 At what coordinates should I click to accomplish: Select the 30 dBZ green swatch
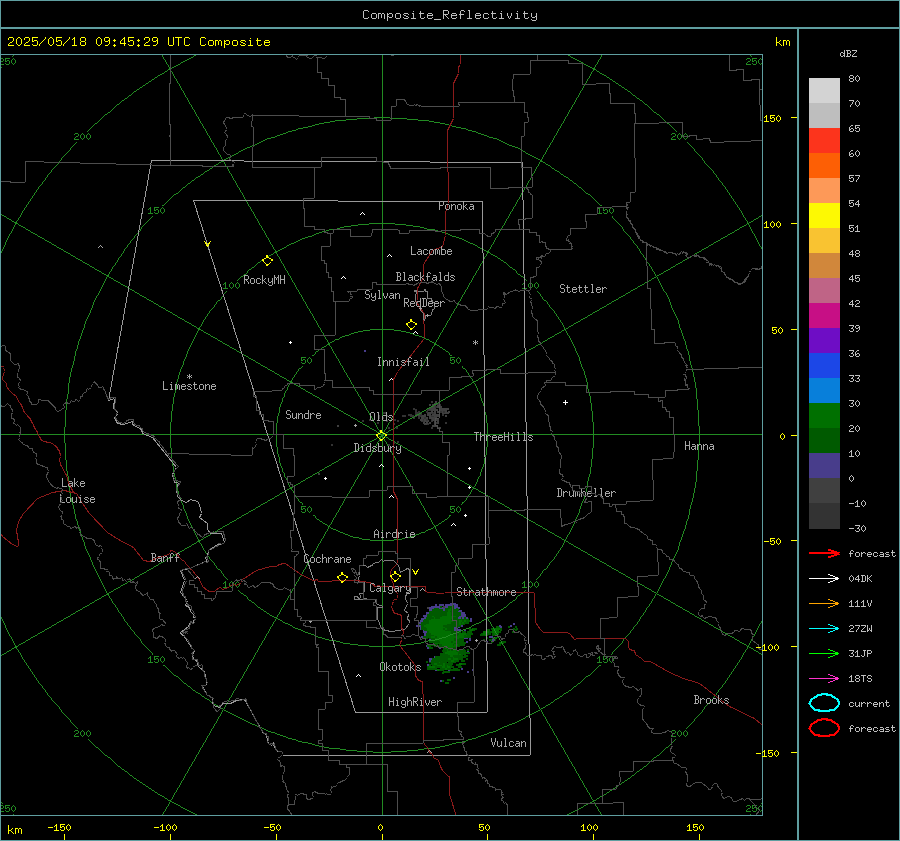(x=824, y=415)
